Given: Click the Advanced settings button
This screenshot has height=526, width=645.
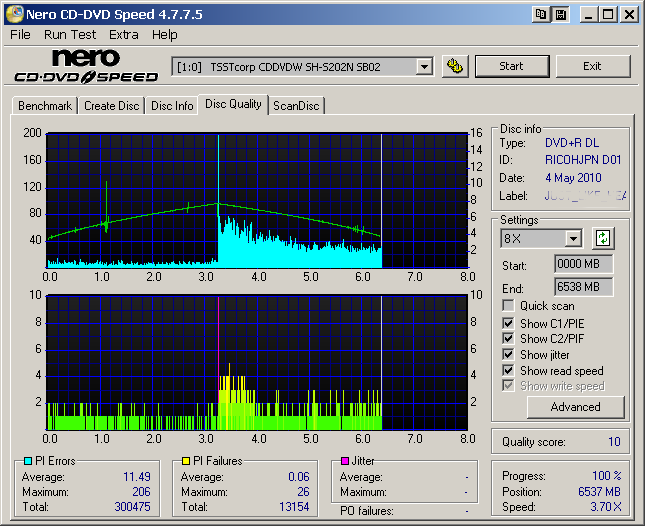Looking at the screenshot, I should 575,407.
